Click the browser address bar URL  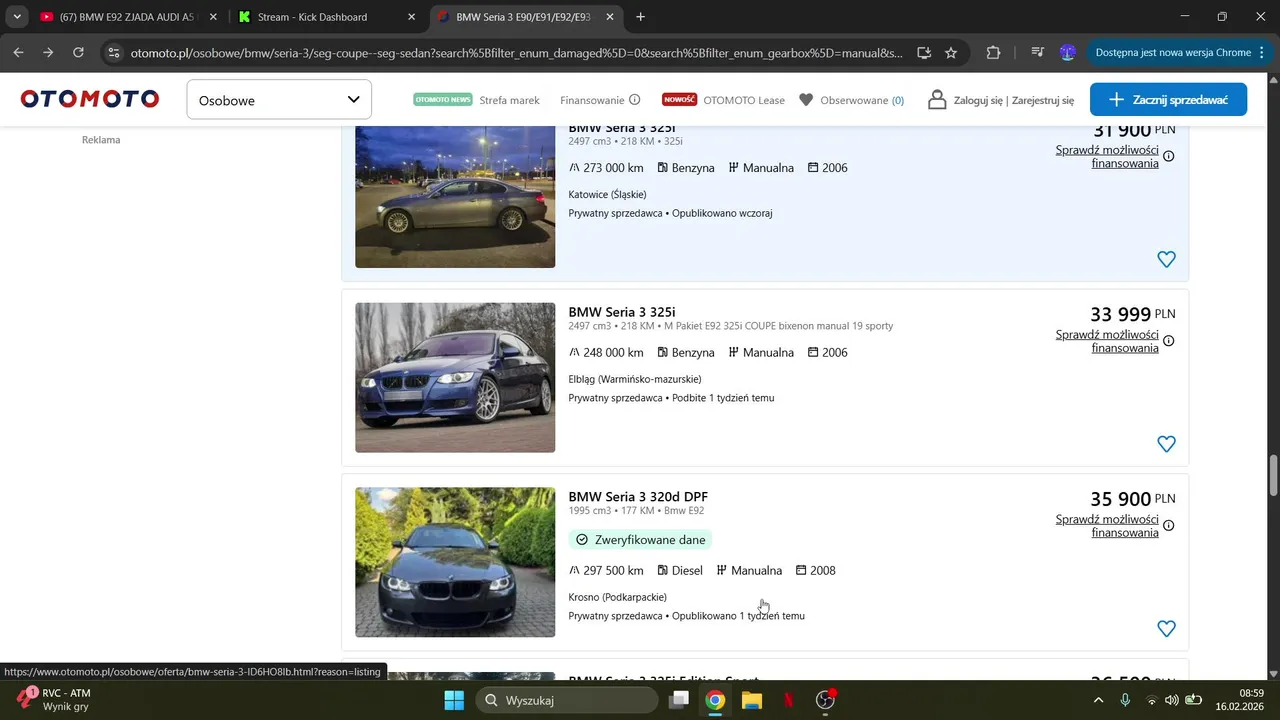(516, 53)
